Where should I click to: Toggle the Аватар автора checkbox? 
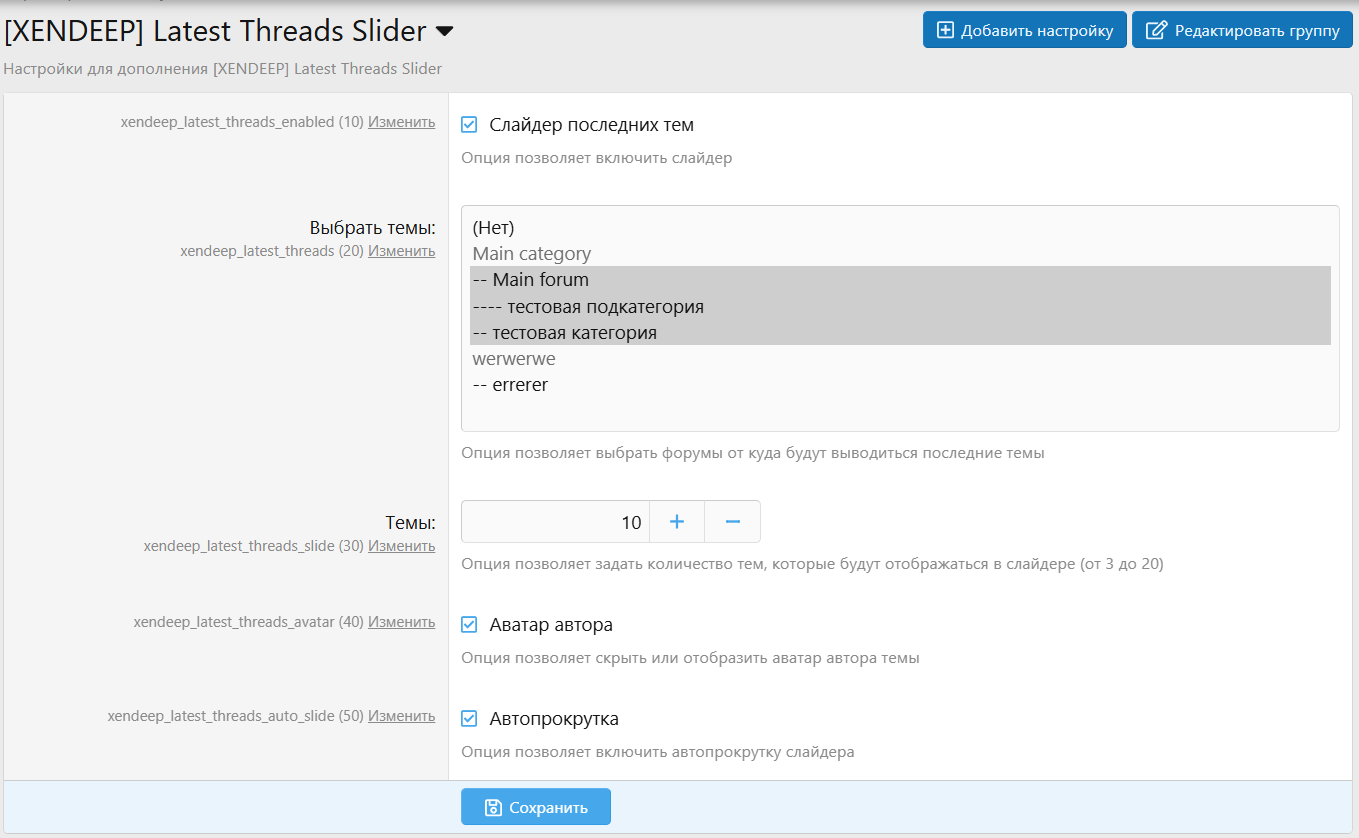469,625
